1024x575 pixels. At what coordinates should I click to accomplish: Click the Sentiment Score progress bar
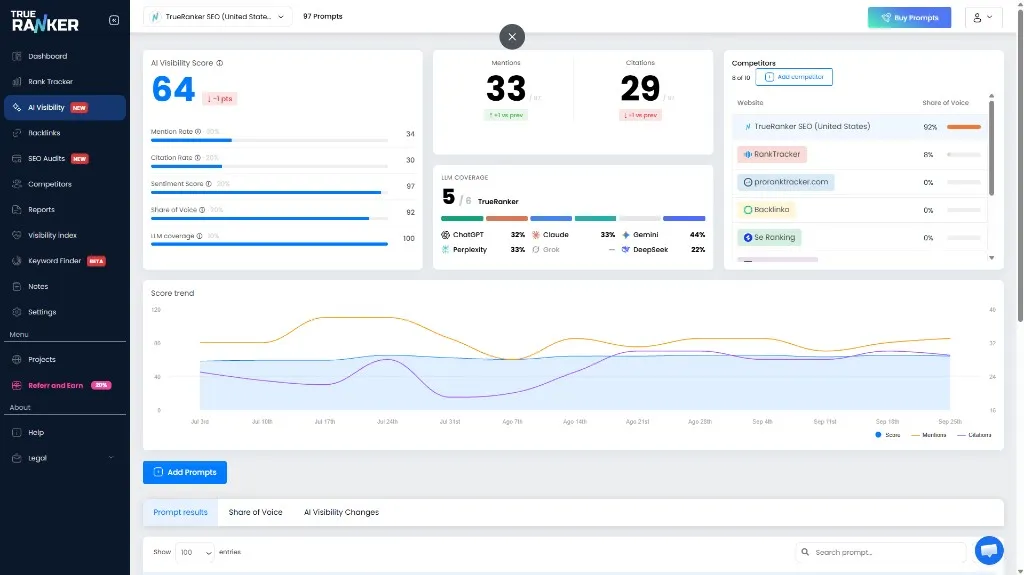(x=269, y=192)
